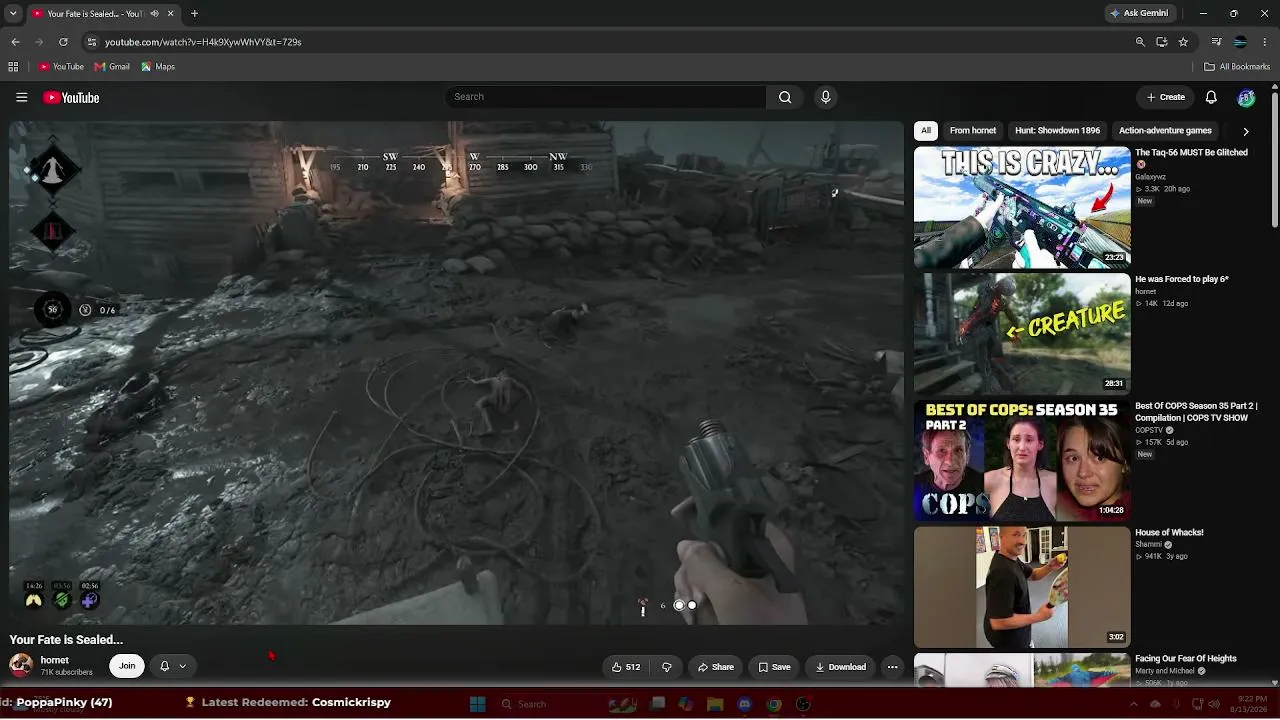Open the media controls in Chrome toolbar
This screenshot has height=720, width=1280.
click(1217, 42)
